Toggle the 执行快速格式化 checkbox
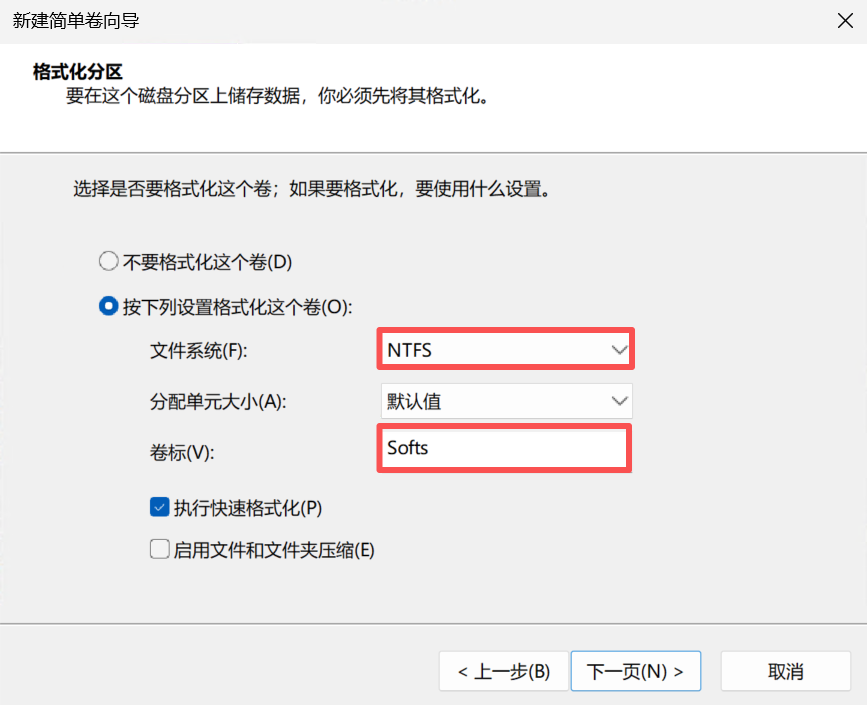Image resolution: width=867 pixels, height=705 pixels. (x=159, y=507)
